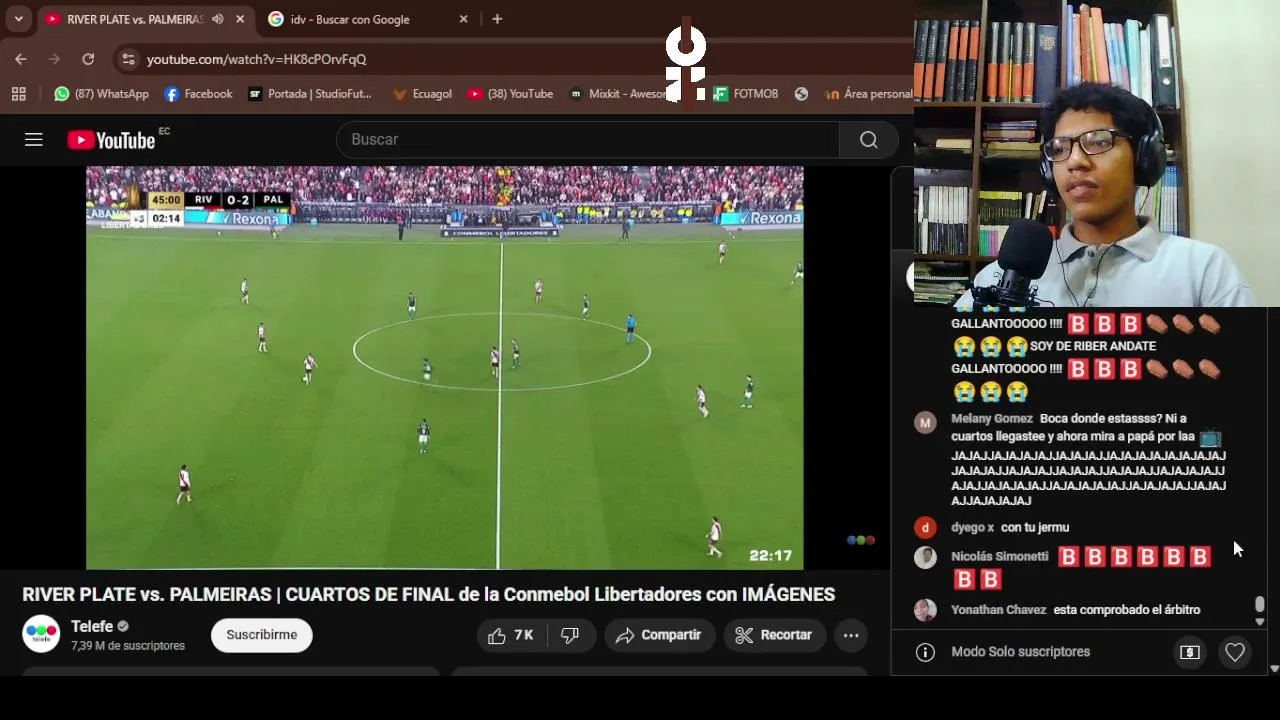
Task: Click the dyego x username in chat
Action: click(x=973, y=527)
